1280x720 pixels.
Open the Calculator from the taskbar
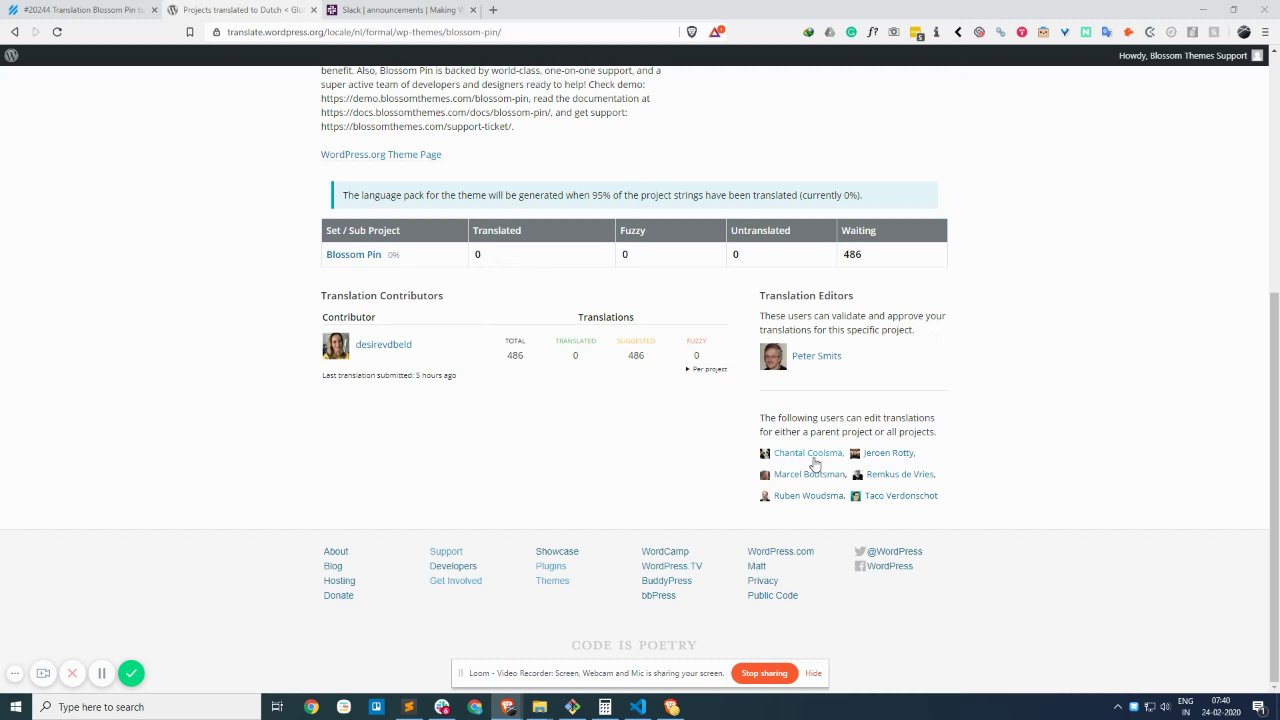tap(605, 707)
